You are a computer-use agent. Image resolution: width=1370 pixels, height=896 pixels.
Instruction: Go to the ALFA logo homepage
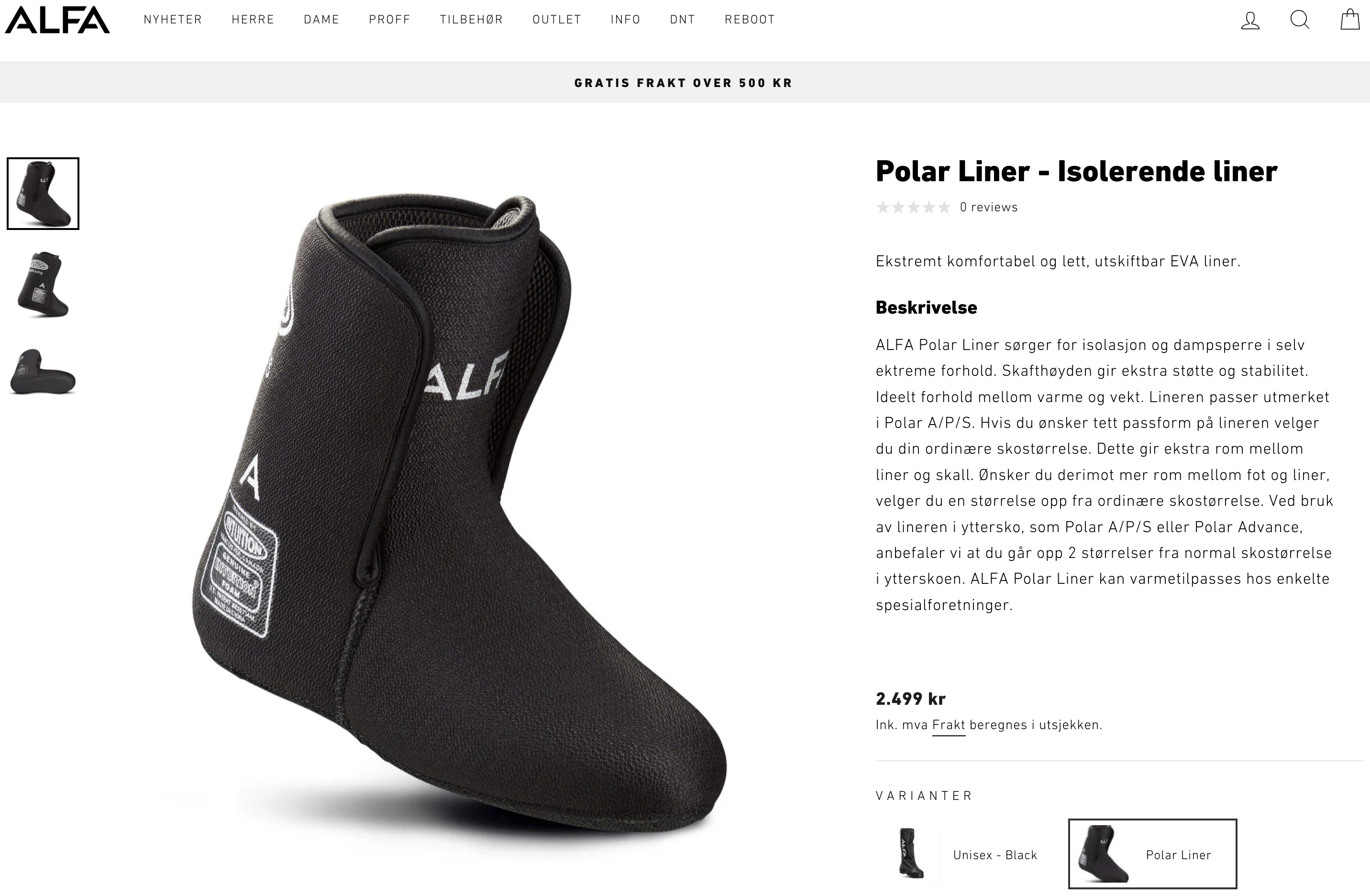(57, 20)
